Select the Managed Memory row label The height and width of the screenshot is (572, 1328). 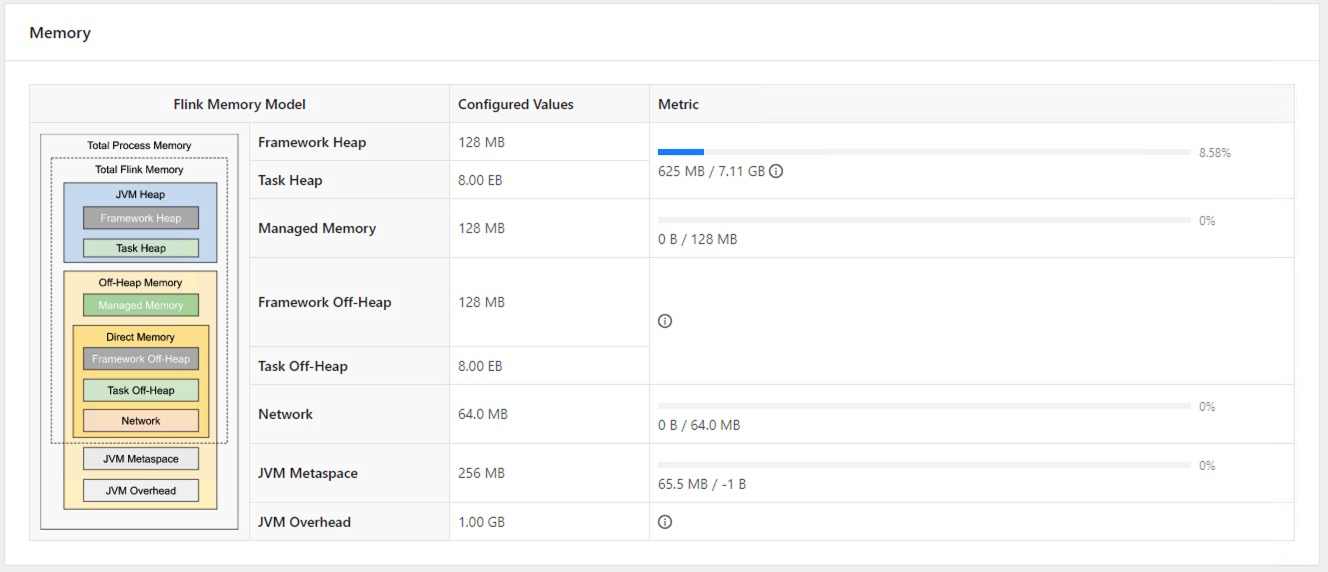[317, 228]
